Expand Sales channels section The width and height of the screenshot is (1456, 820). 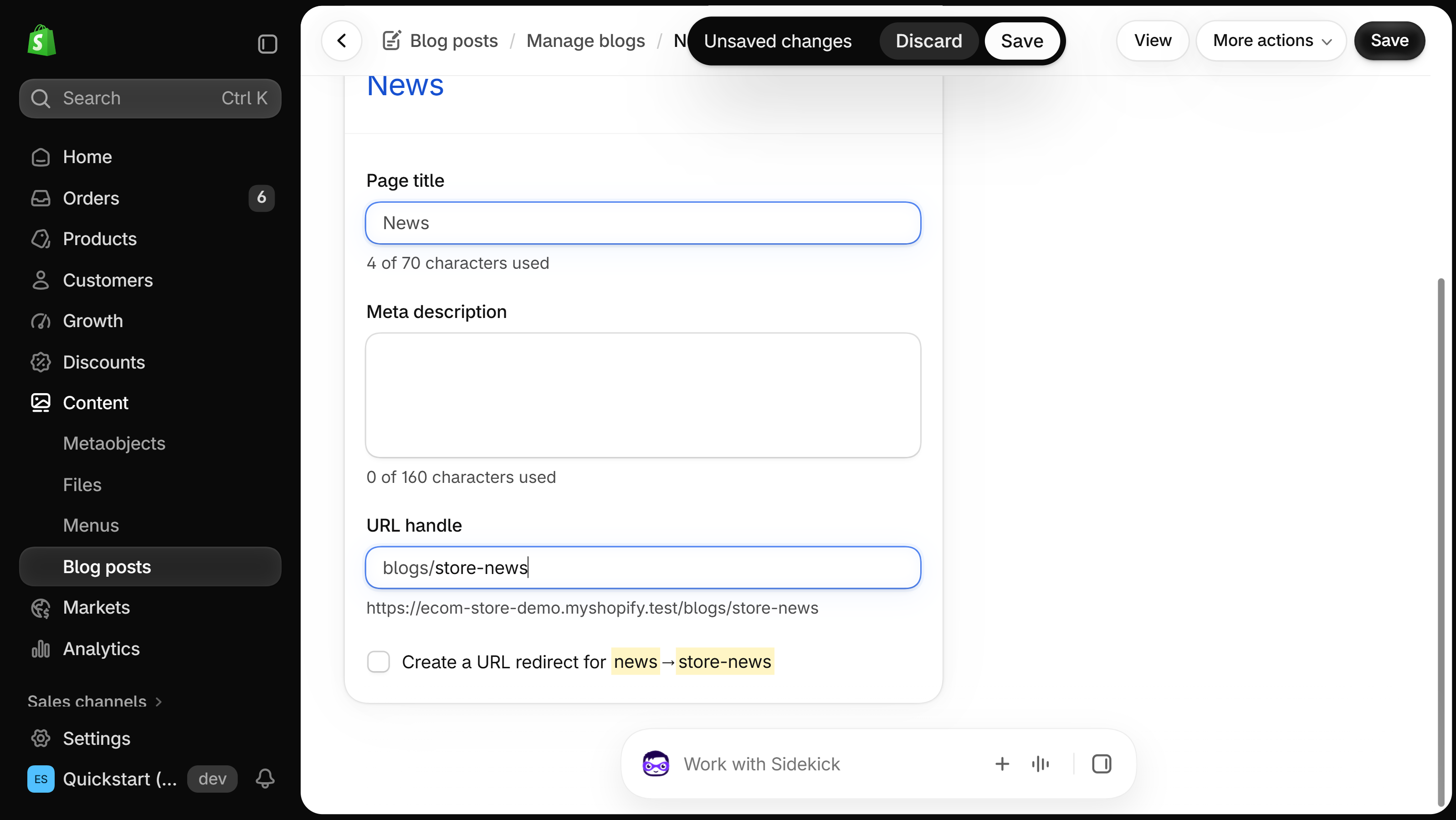[x=95, y=701]
